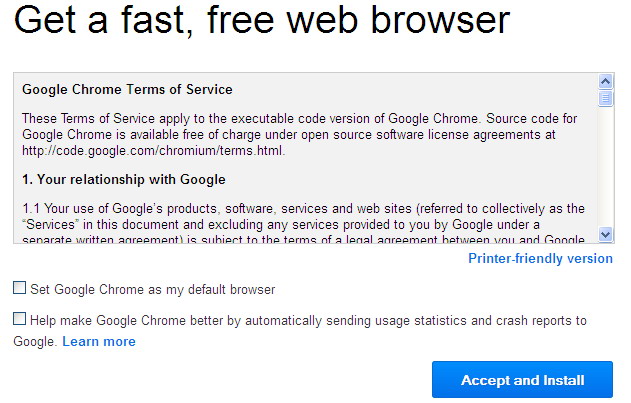
Task: Toggle usage statistics and crash reports checkbox
Action: coord(19,319)
